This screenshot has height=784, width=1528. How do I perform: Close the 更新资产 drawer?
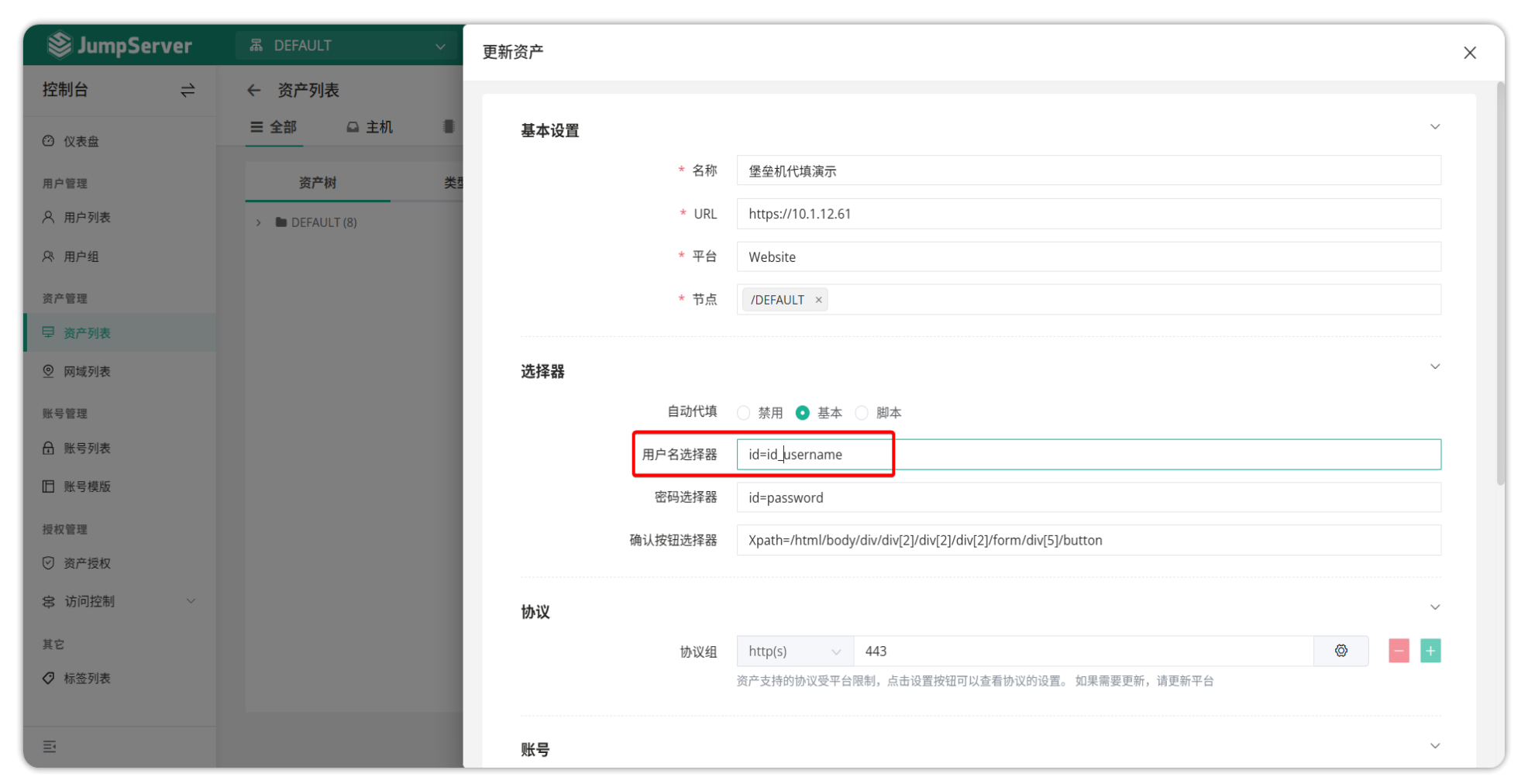(1470, 53)
